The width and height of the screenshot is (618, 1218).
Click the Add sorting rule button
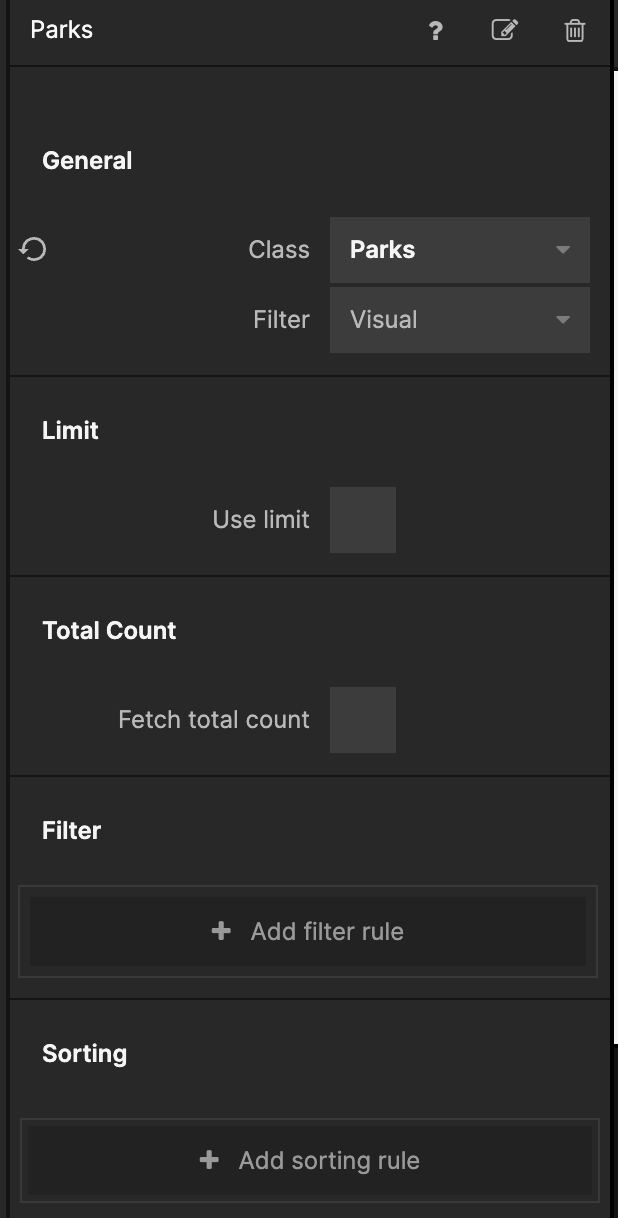click(310, 1160)
